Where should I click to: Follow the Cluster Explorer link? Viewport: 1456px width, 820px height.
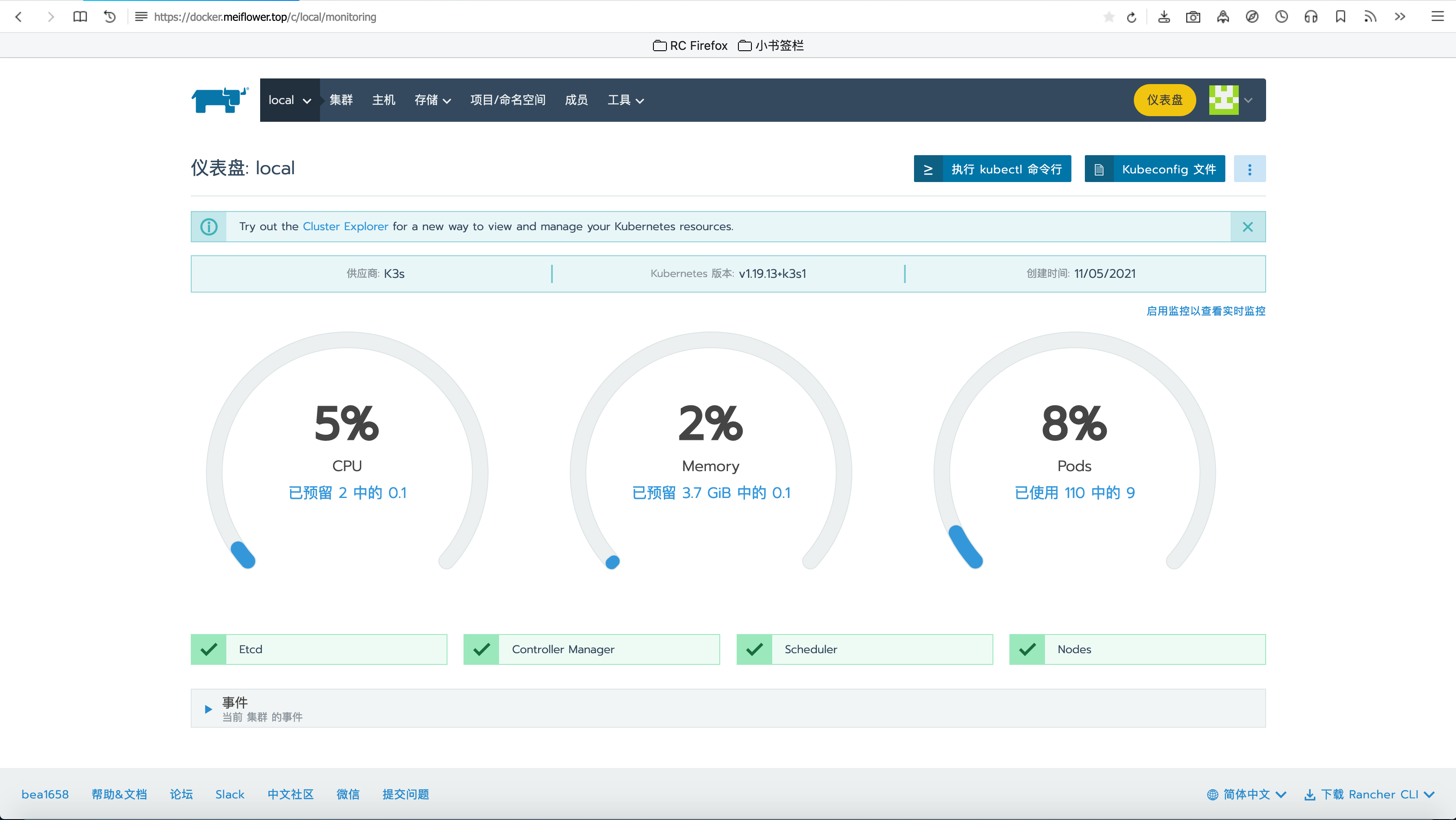pyautogui.click(x=345, y=227)
